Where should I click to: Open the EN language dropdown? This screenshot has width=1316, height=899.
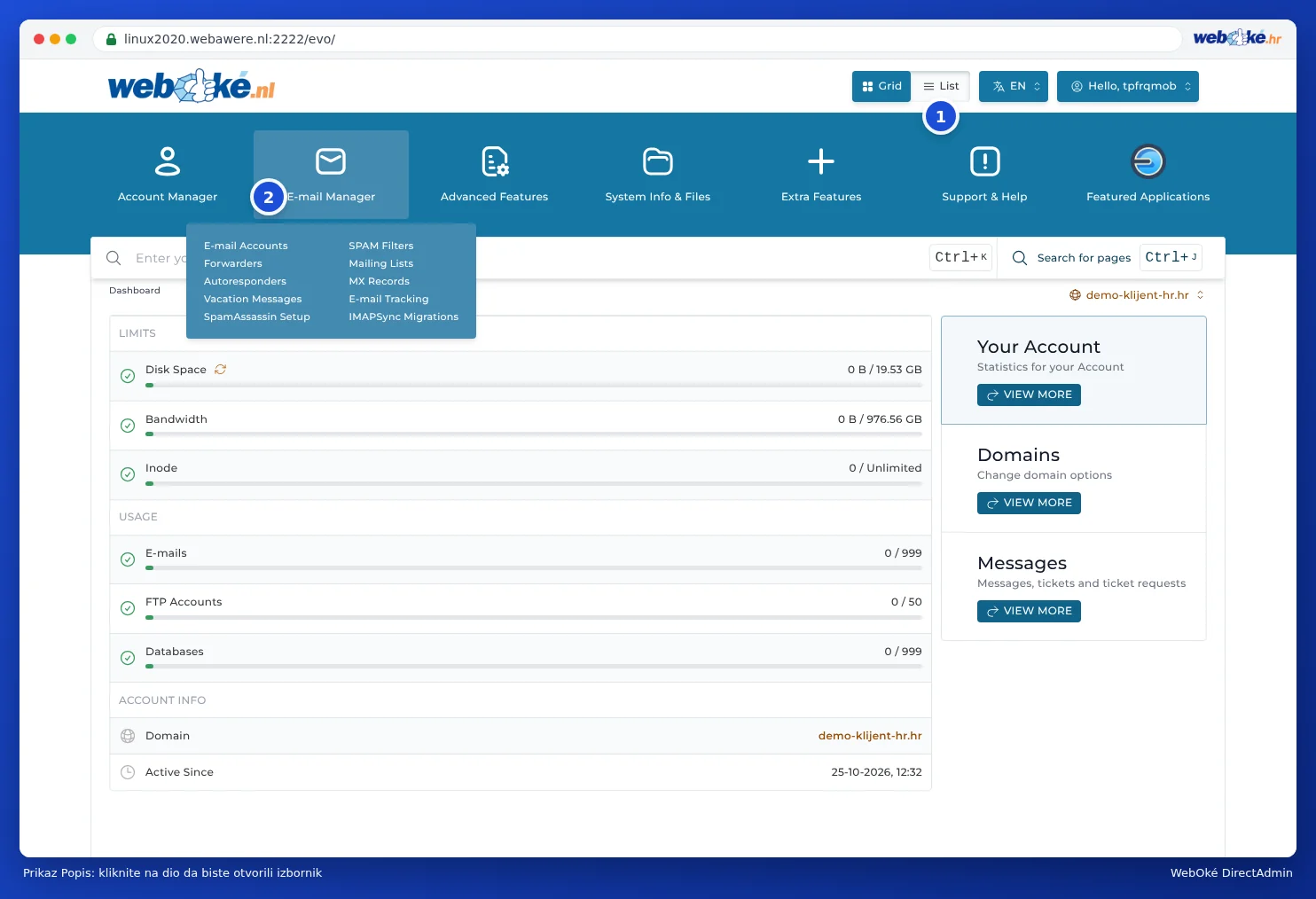tap(1014, 86)
